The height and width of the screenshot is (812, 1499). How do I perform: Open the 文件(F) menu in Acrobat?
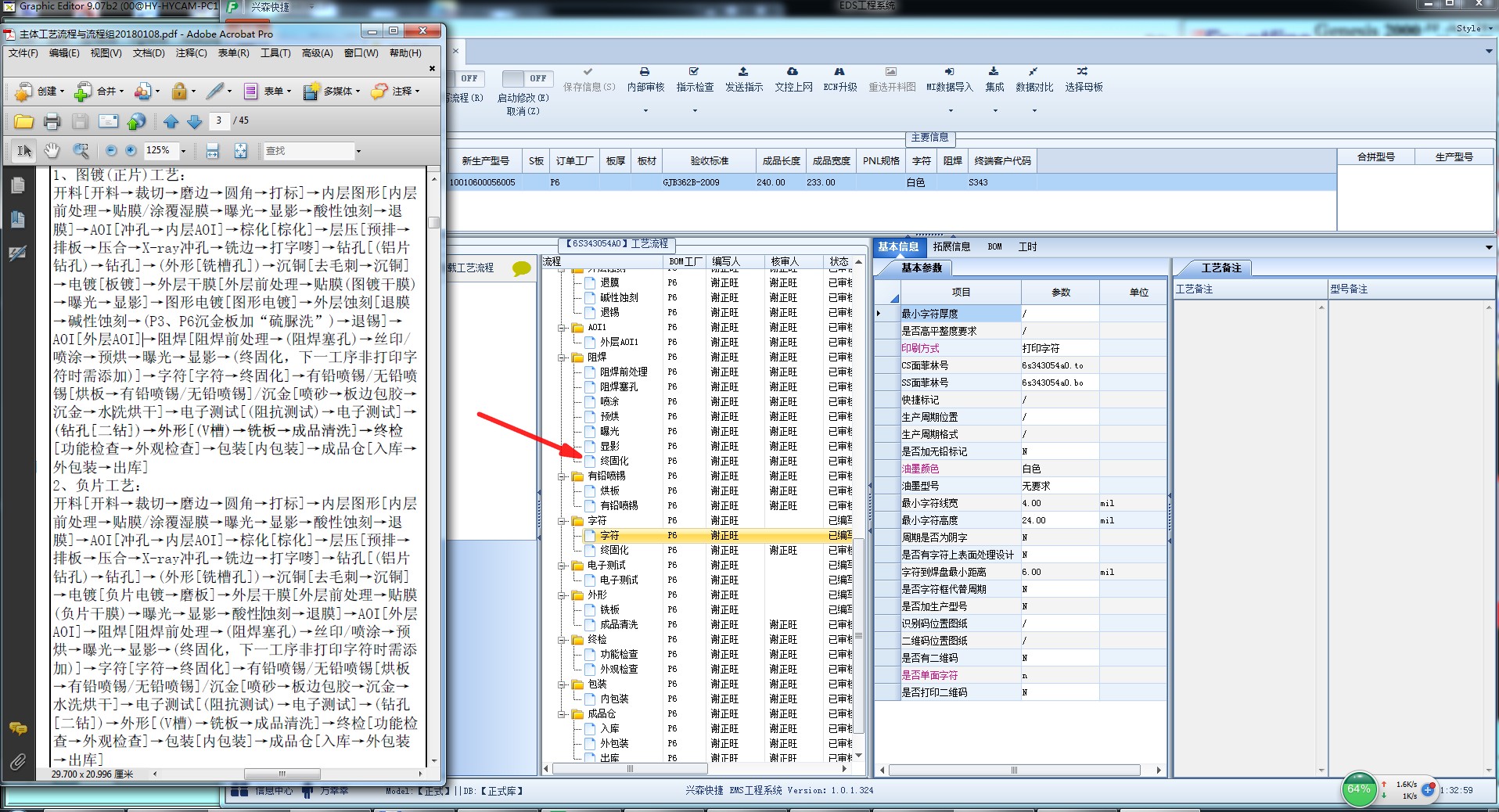23,53
